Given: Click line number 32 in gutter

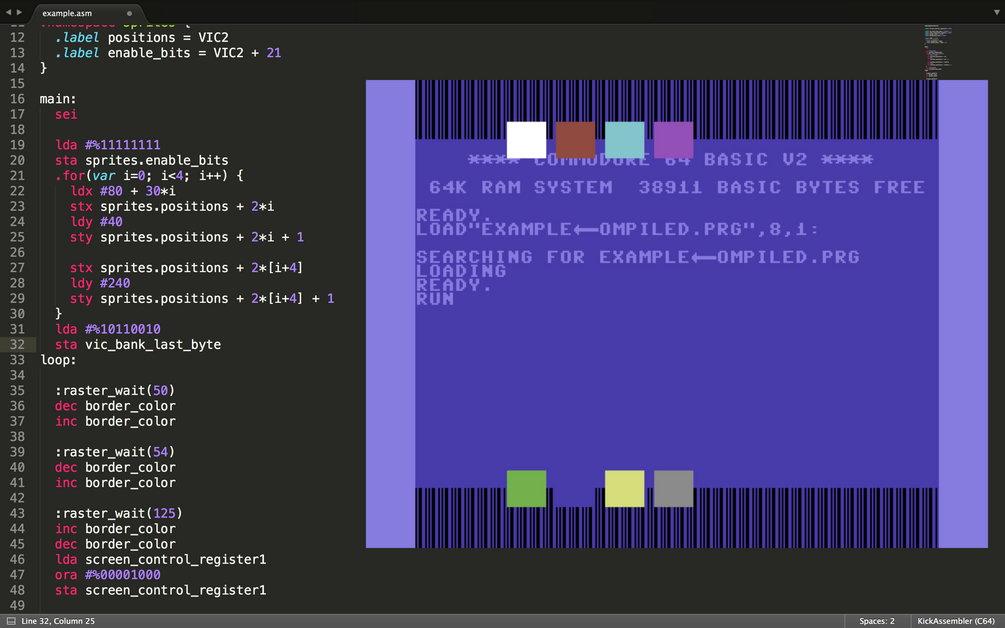Looking at the screenshot, I should (17, 345).
